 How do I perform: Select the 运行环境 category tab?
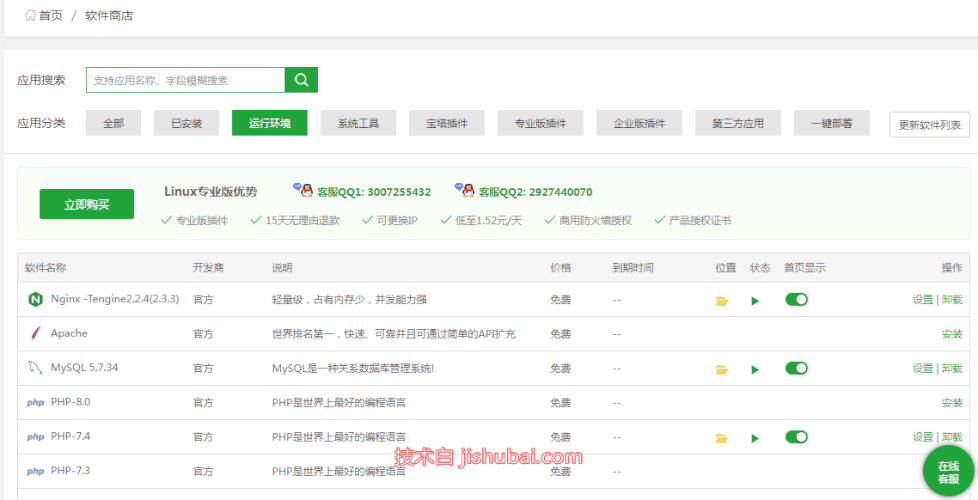tap(269, 123)
